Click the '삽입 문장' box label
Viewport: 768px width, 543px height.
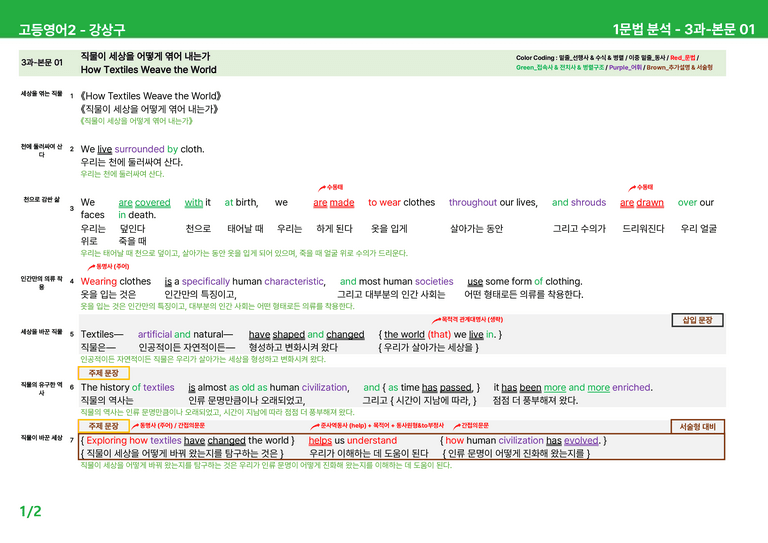point(697,320)
